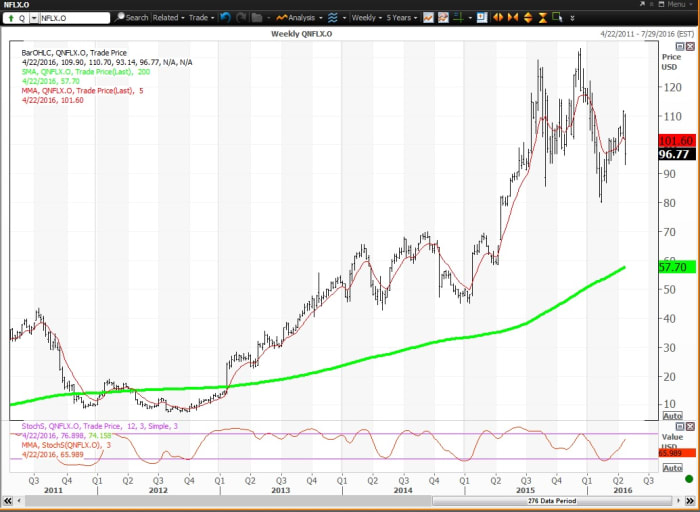Screen dimensions: 700x512
Task: Click the blue undo arrow icon
Action: click(225, 18)
